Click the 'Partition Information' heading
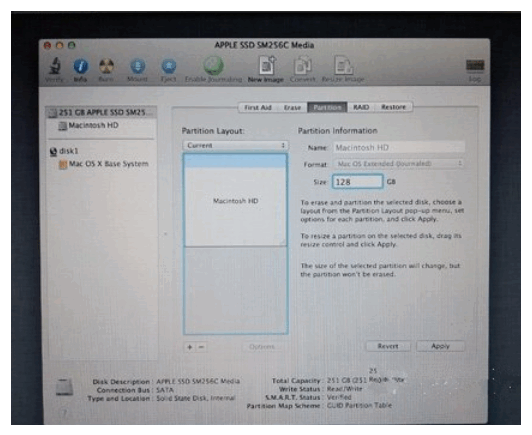 (x=338, y=131)
